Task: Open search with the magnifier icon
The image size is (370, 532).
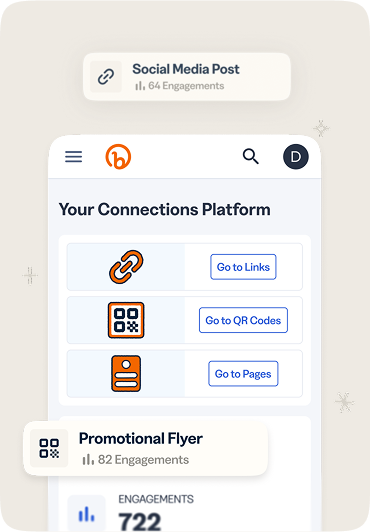Action: [251, 156]
